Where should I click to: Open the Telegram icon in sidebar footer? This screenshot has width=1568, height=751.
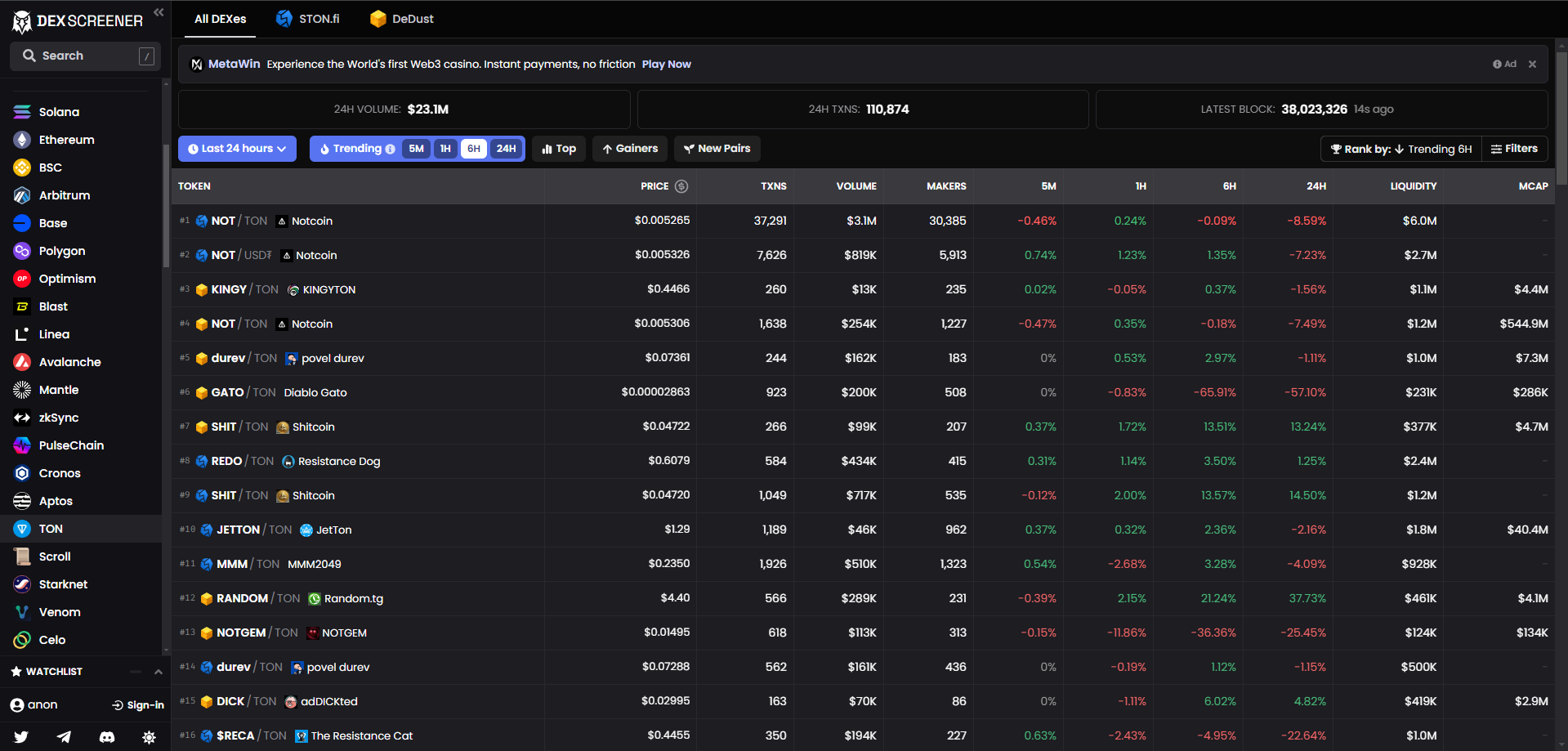click(x=64, y=737)
